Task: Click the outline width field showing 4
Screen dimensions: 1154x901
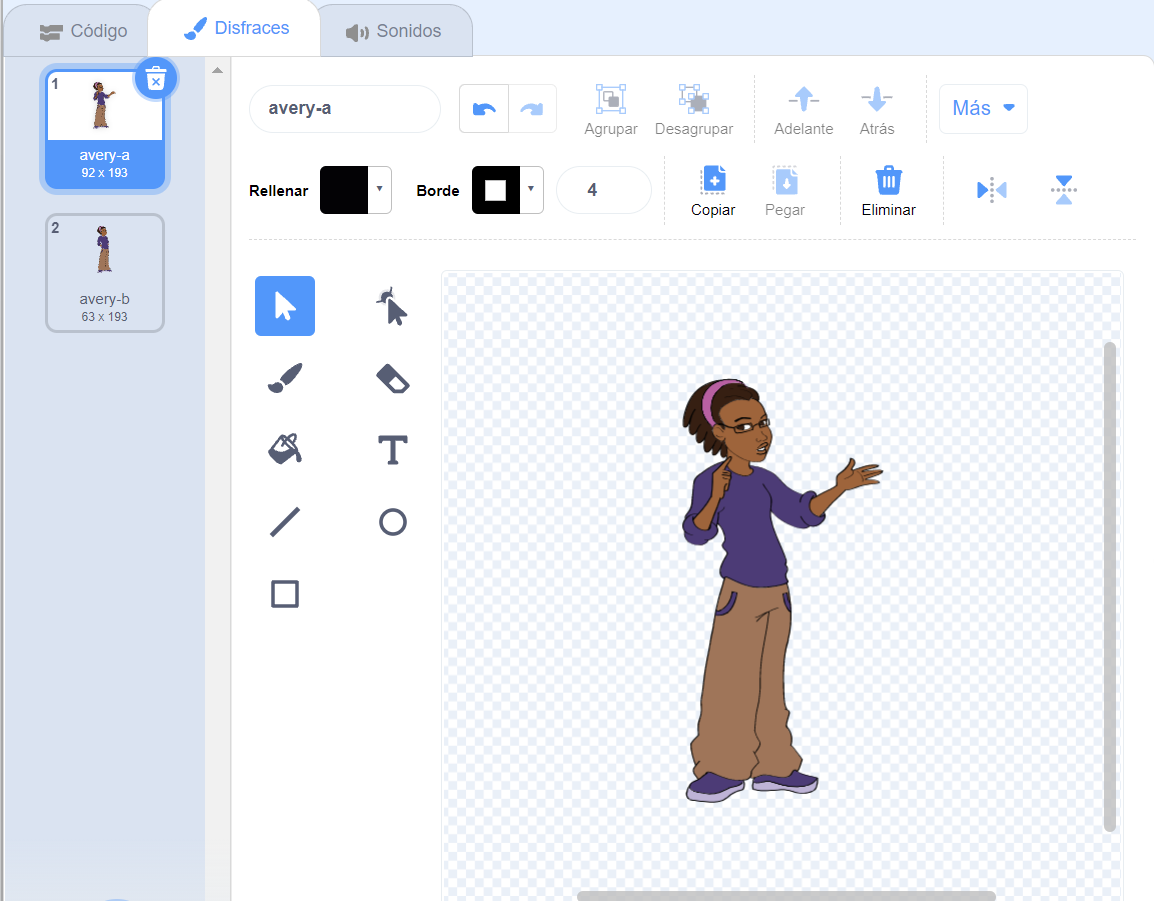Action: pyautogui.click(x=603, y=190)
